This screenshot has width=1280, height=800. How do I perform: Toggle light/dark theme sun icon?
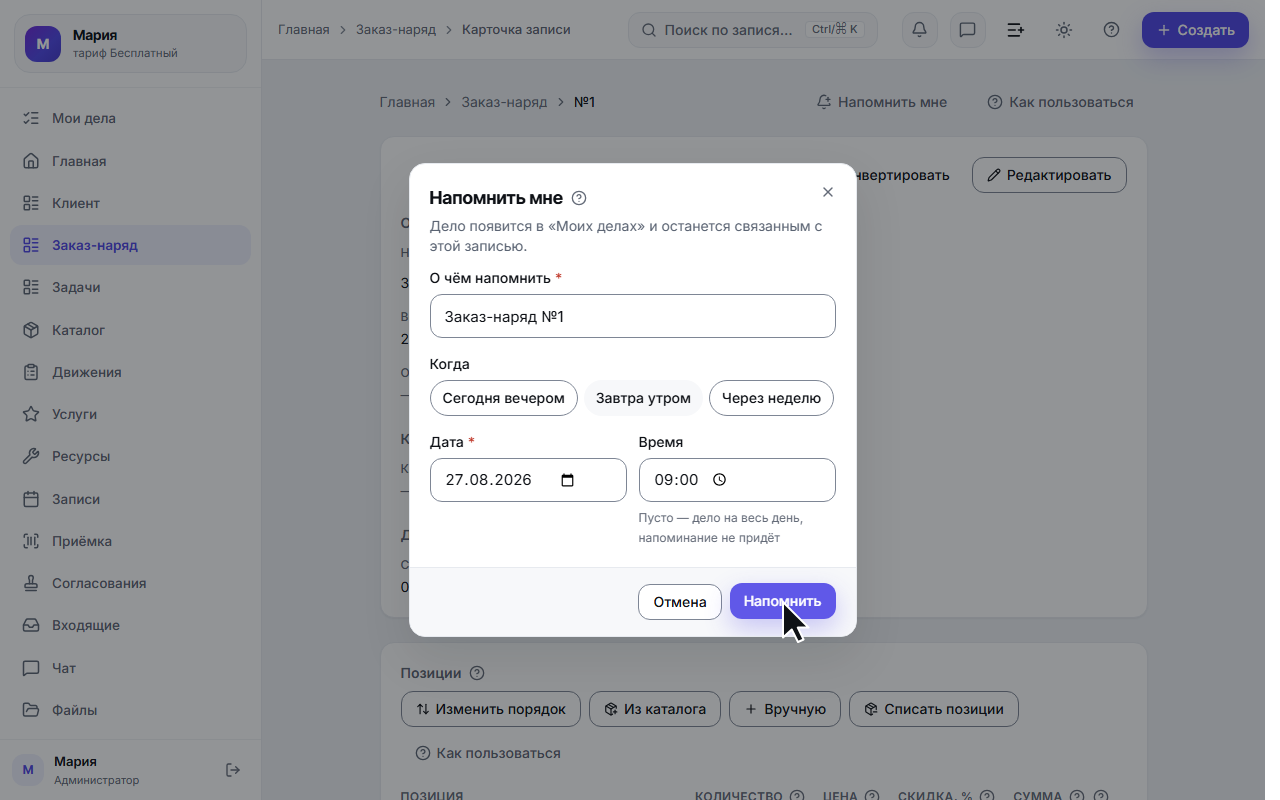click(x=1063, y=30)
